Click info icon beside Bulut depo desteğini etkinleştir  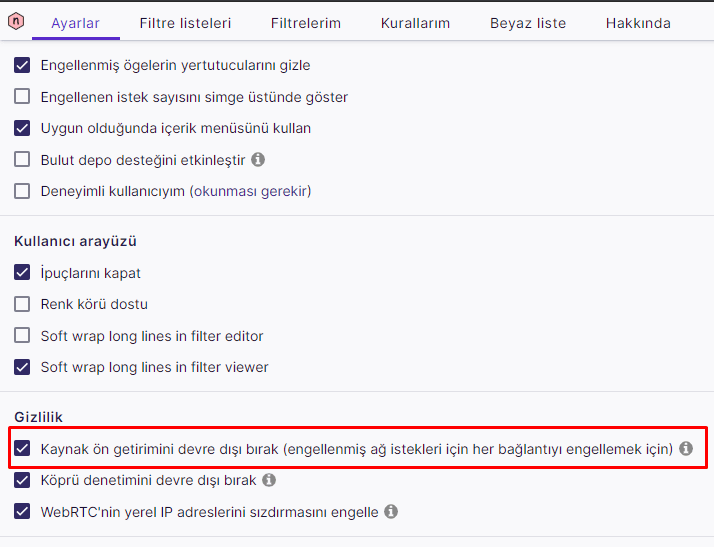point(258,159)
